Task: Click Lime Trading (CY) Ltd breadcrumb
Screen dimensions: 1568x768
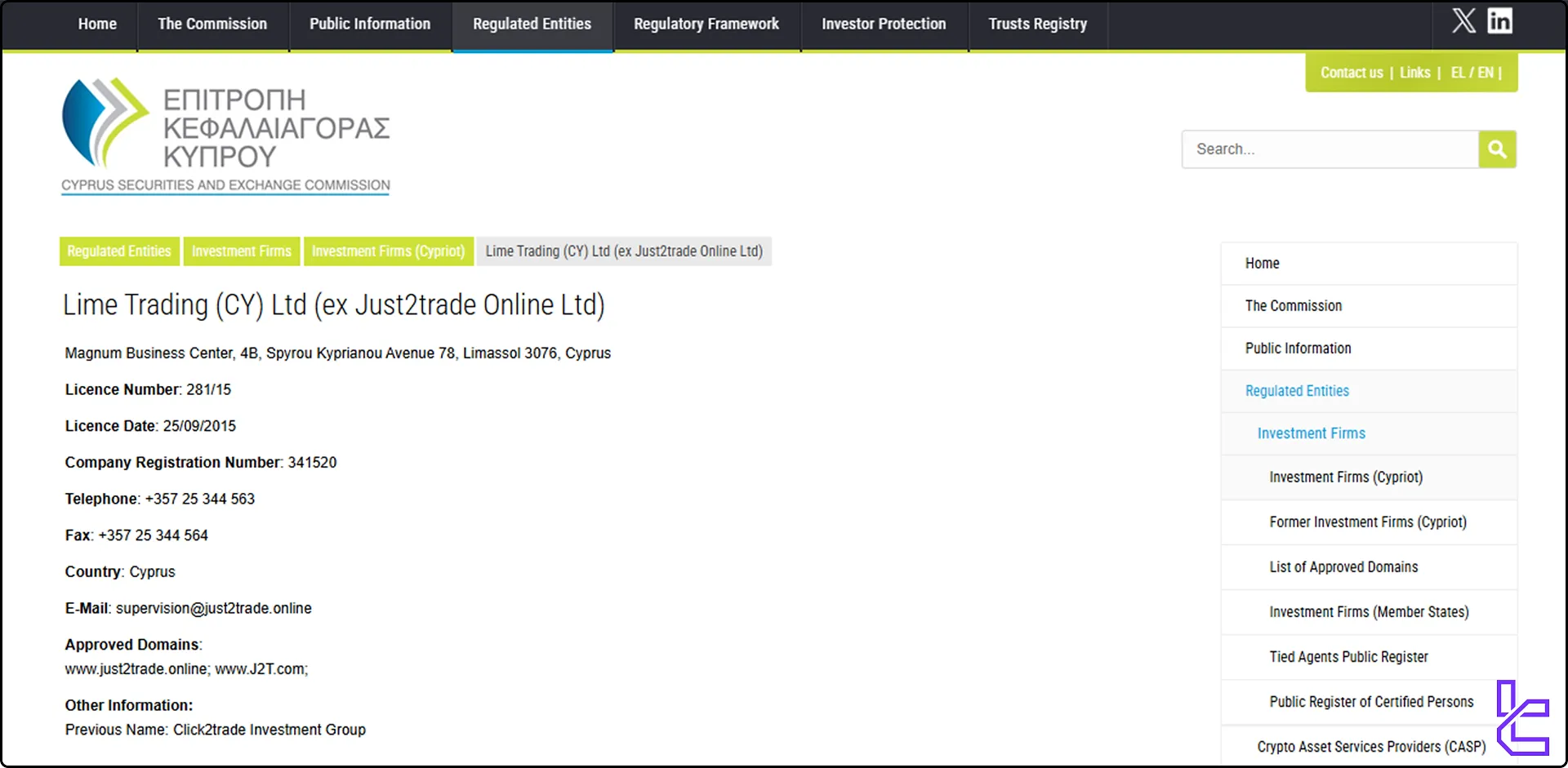Action: pos(624,251)
